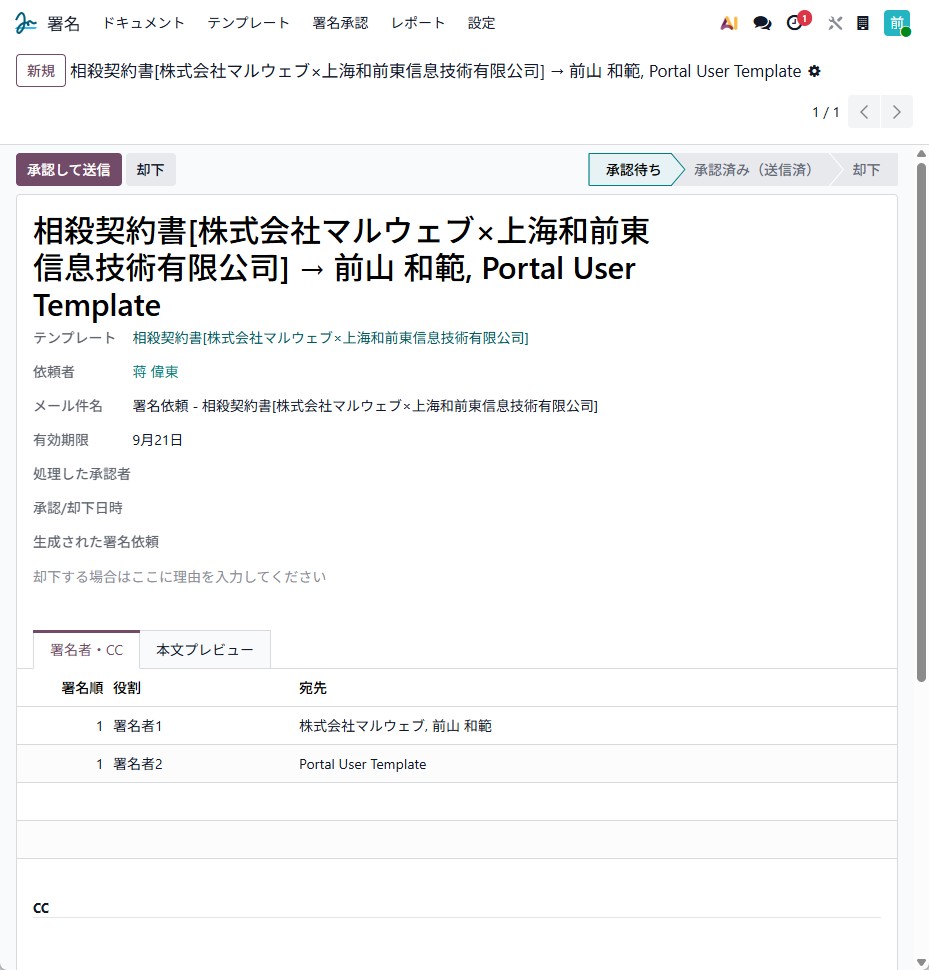The image size is (929, 970).
Task: Click the rejection reason input field
Action: 456,577
